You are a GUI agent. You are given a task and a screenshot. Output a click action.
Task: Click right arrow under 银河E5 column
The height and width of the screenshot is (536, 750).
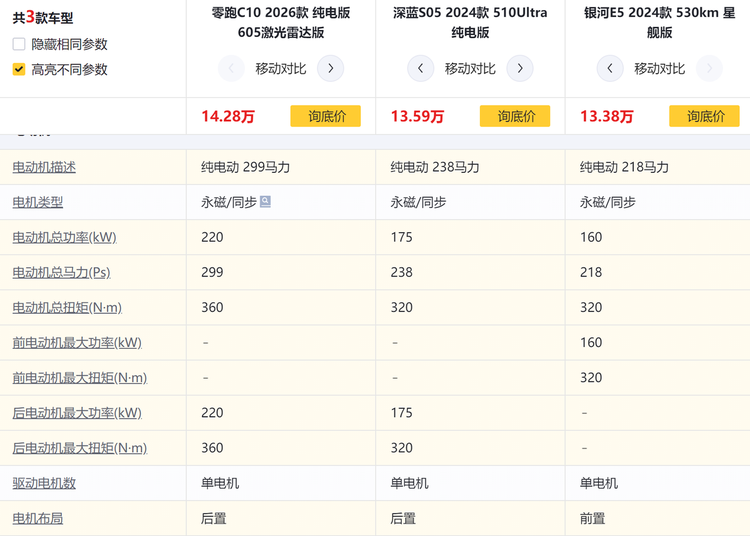tap(709, 69)
